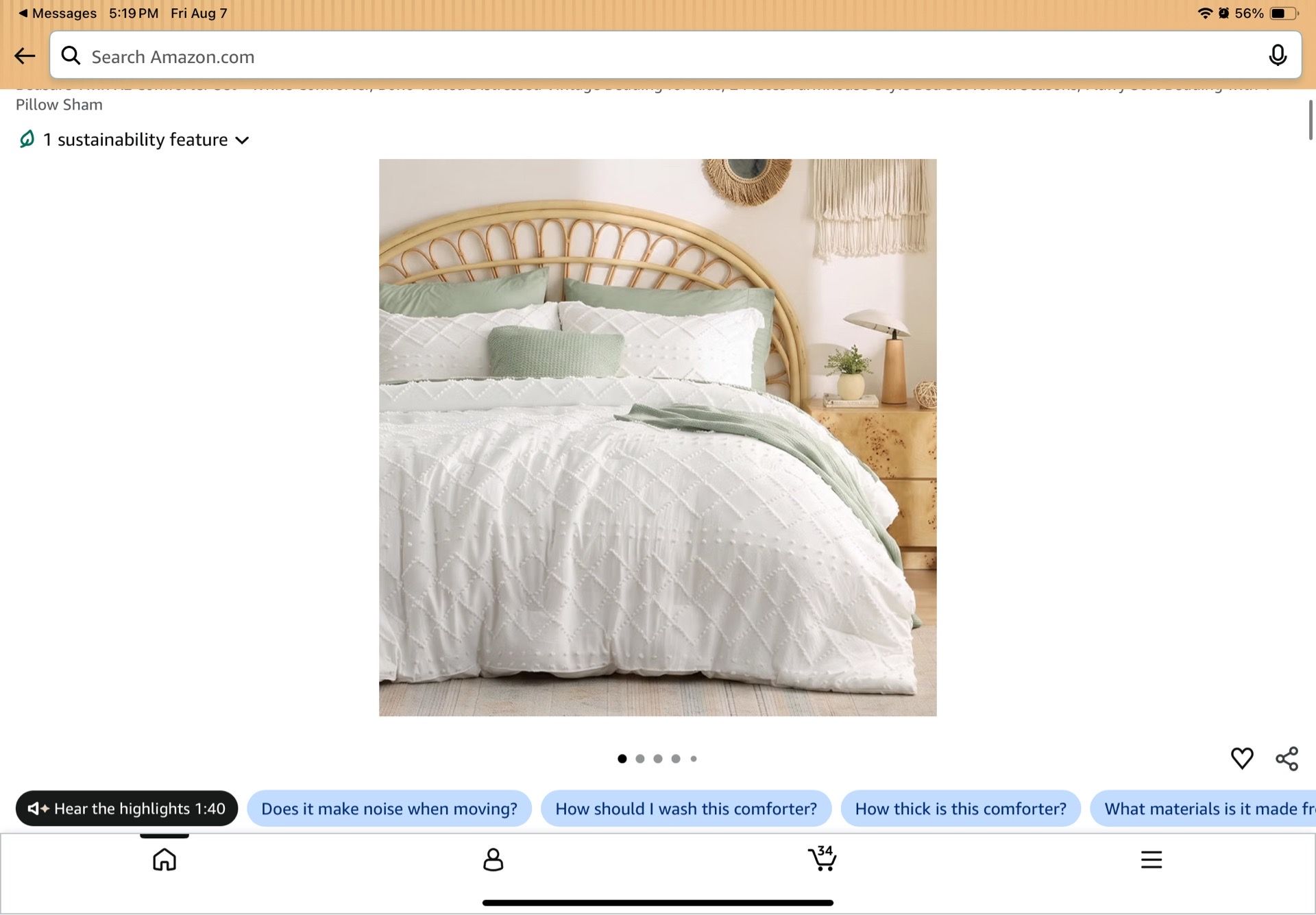Ask 'How should I wash this comforter?'
1316x915 pixels.
[x=686, y=809]
